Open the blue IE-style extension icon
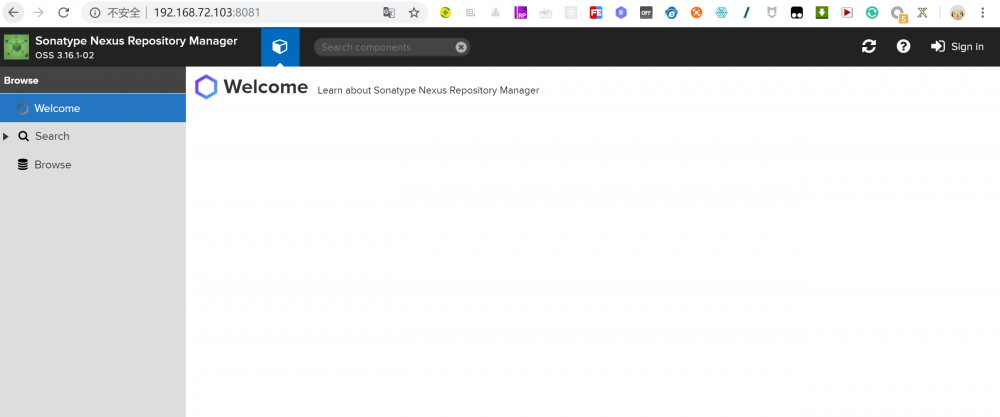 pyautogui.click(x=672, y=12)
